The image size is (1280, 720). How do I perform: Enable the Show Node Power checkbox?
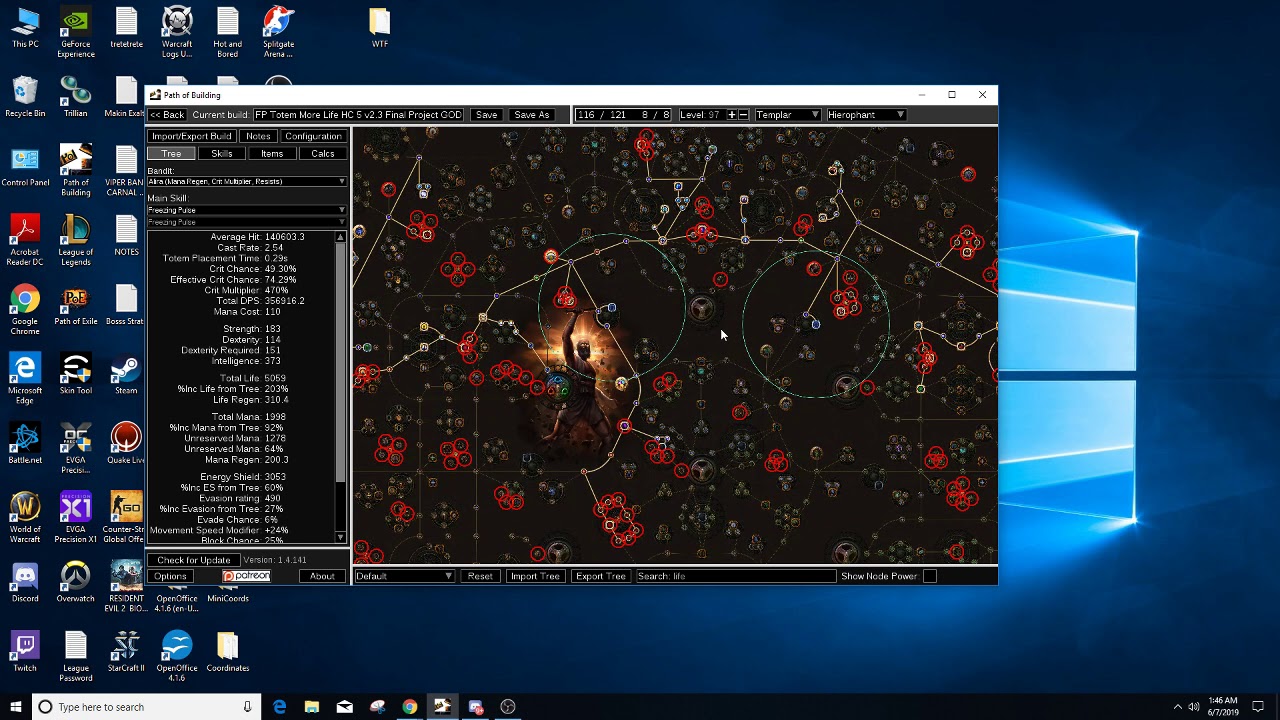pos(929,576)
